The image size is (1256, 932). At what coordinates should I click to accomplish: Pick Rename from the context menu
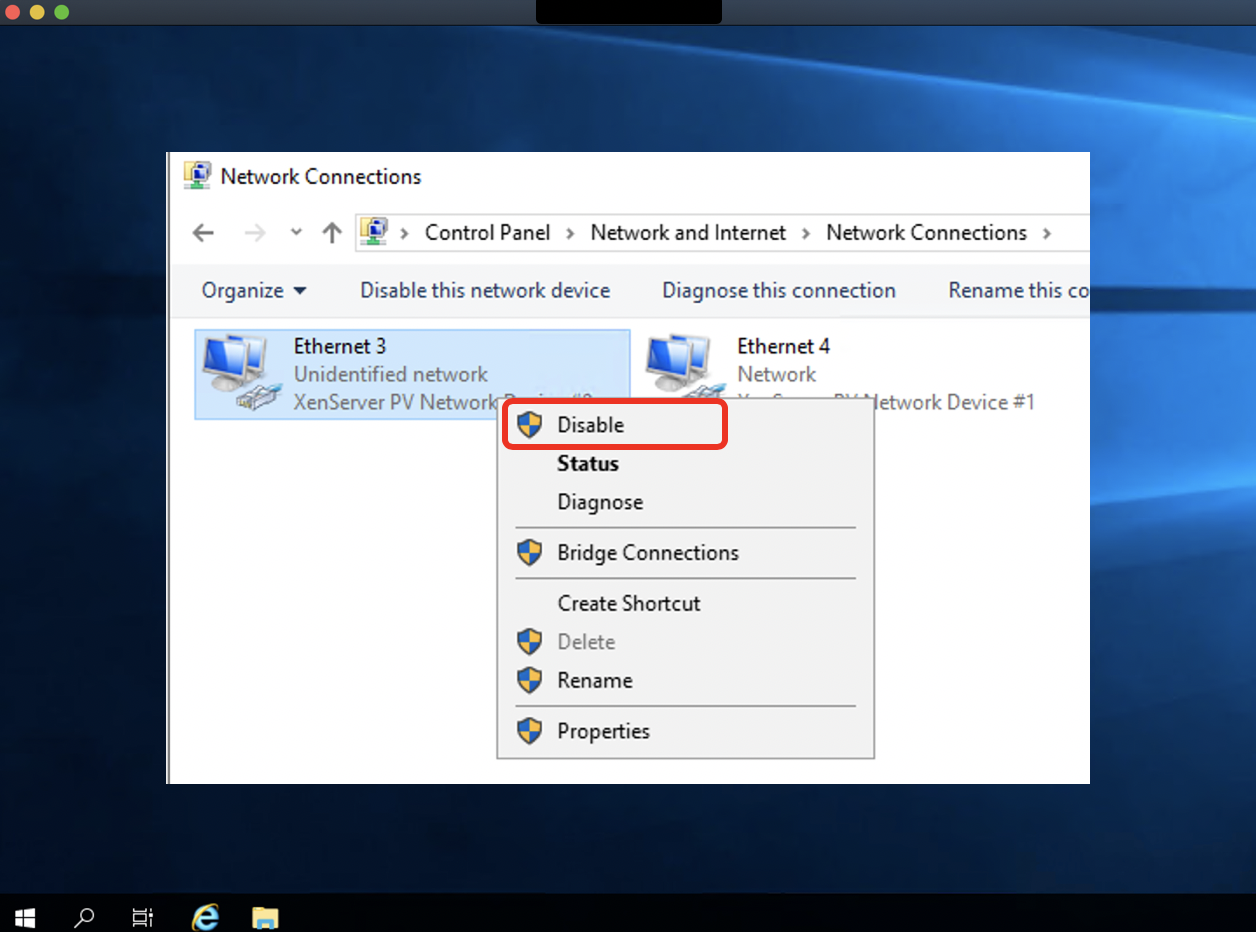[595, 681]
